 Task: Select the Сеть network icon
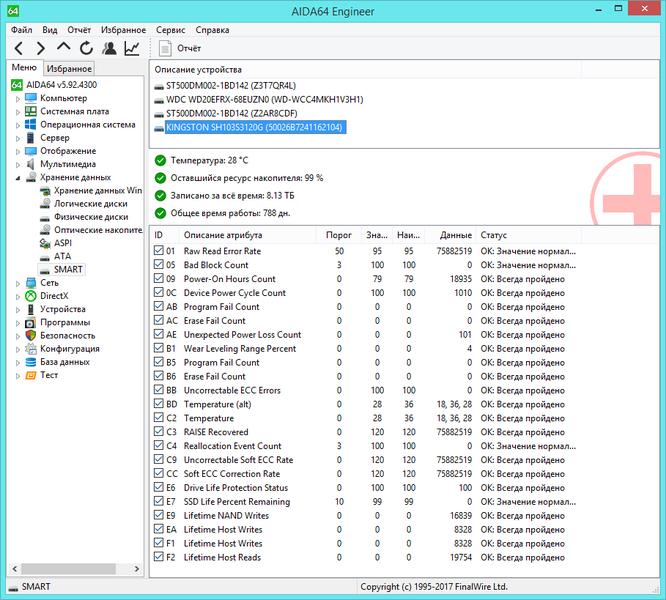click(x=31, y=282)
